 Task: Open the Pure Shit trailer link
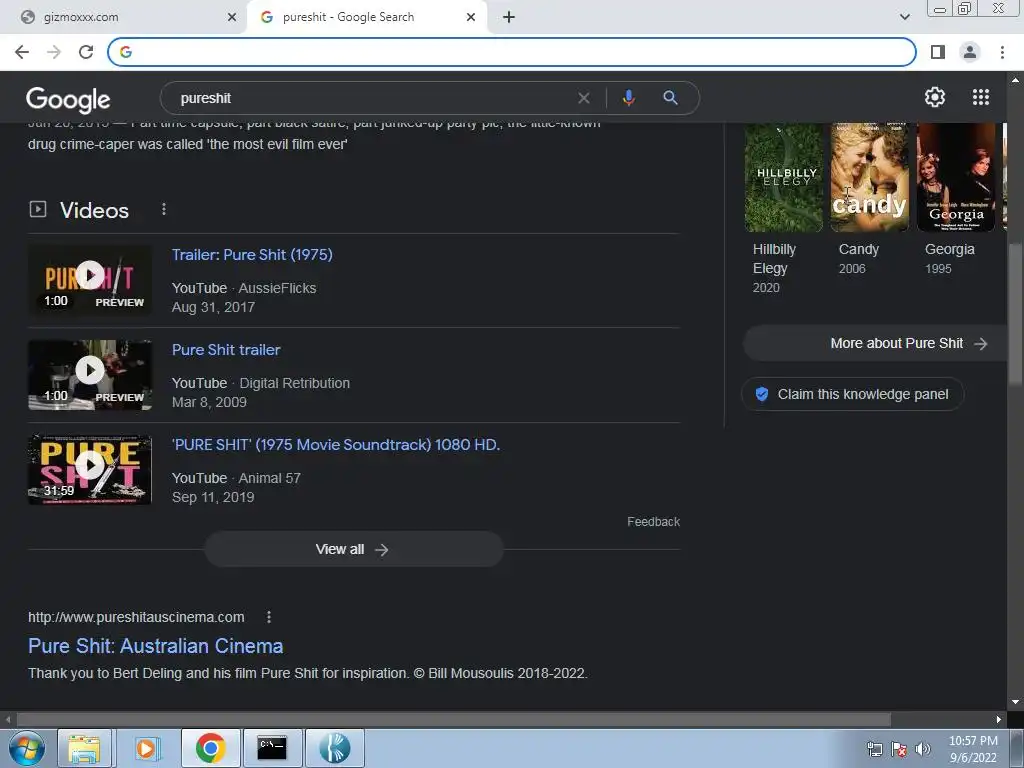click(x=226, y=350)
